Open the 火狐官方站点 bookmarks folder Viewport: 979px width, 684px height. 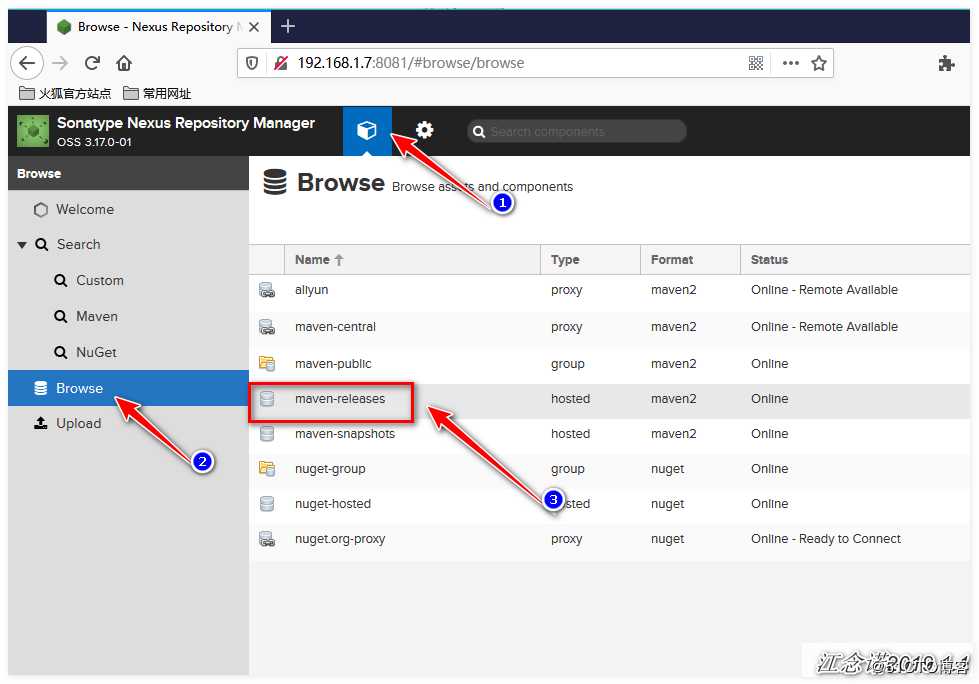65,94
